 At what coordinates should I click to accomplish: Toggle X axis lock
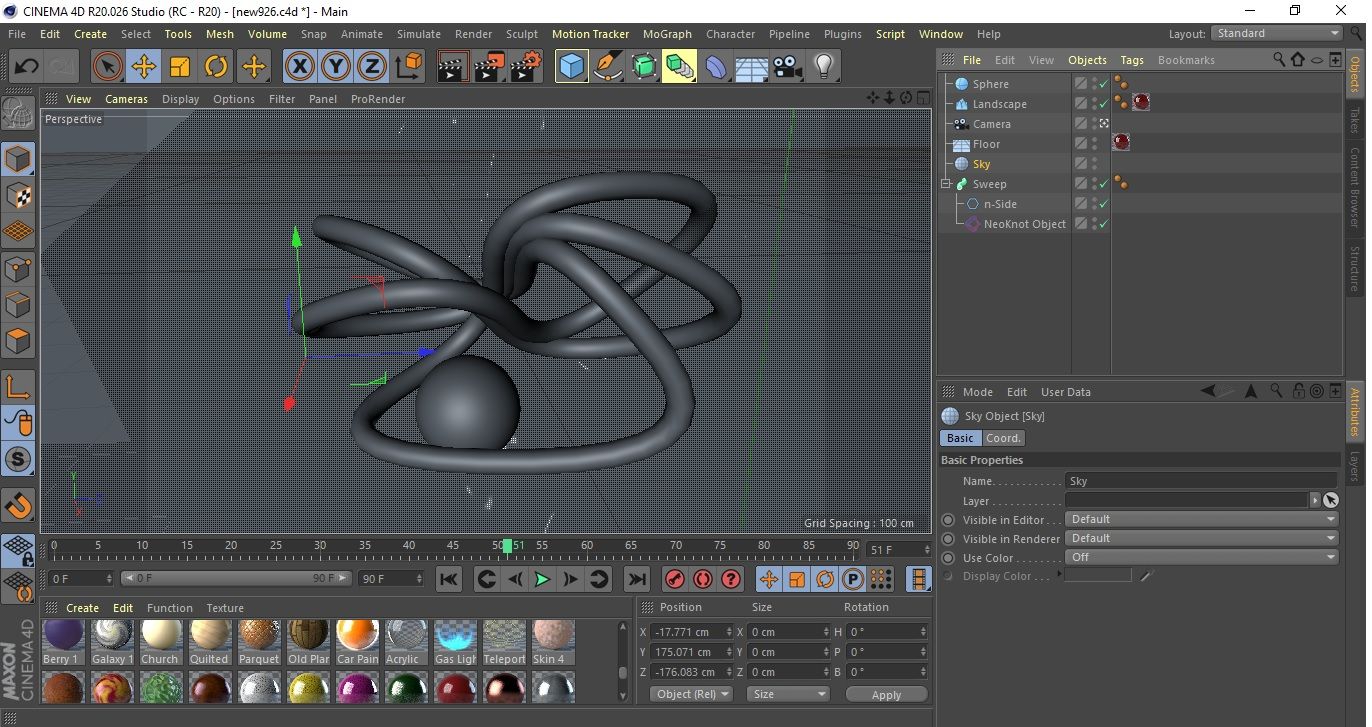tap(299, 67)
